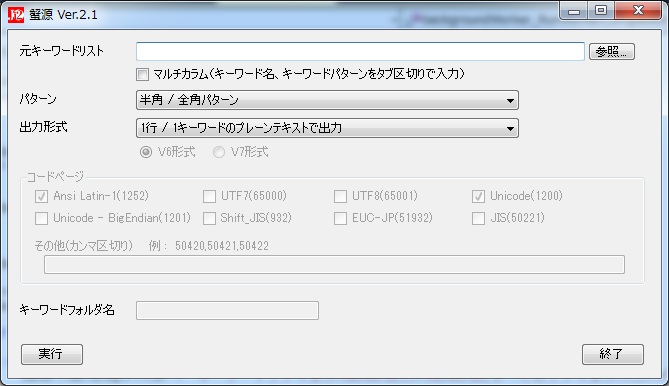This screenshot has width=669, height=386.
Task: Open the 参照... browse button
Action: coord(612,52)
